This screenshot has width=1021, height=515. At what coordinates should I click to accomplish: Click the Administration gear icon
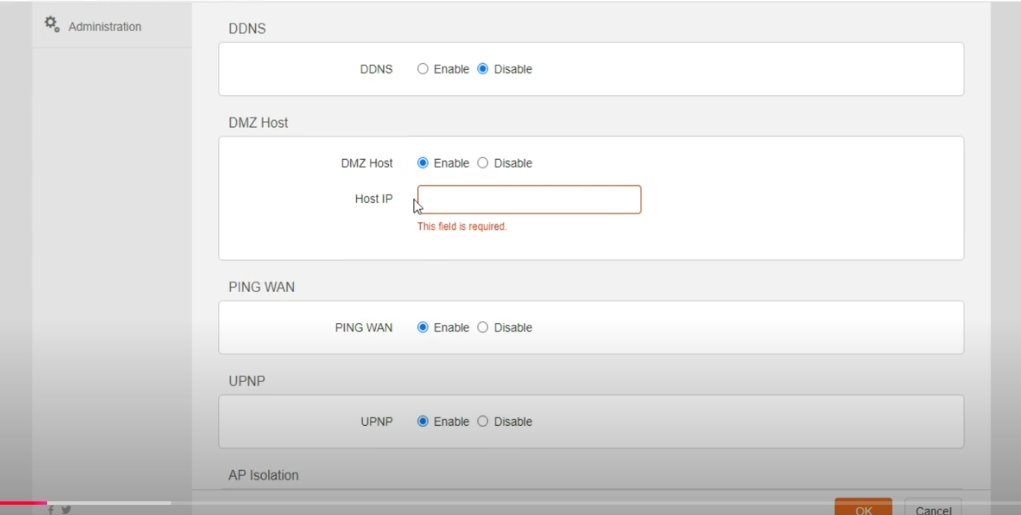[x=51, y=25]
